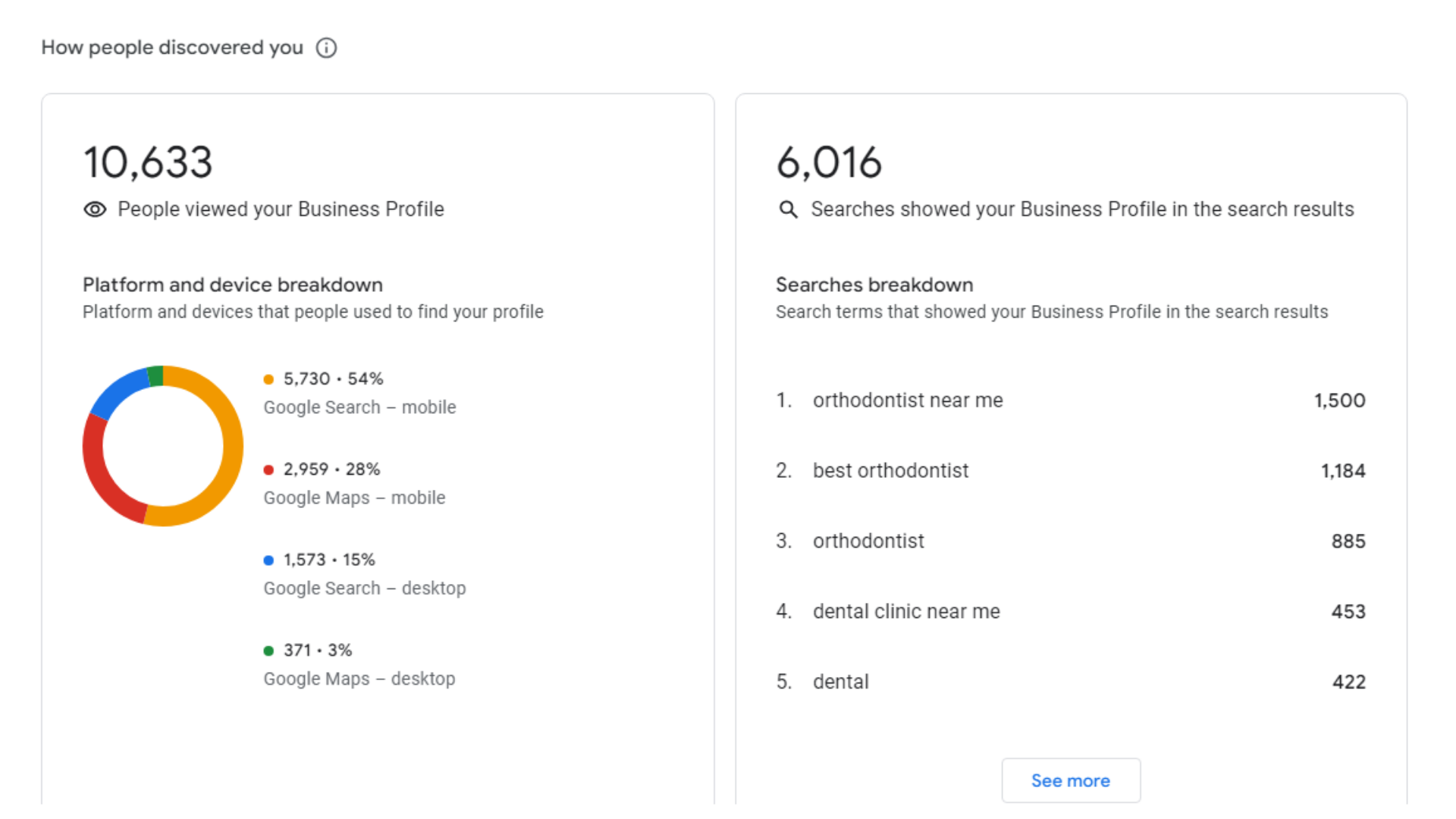
Task: Select the best orthodontist search term
Action: coord(890,471)
